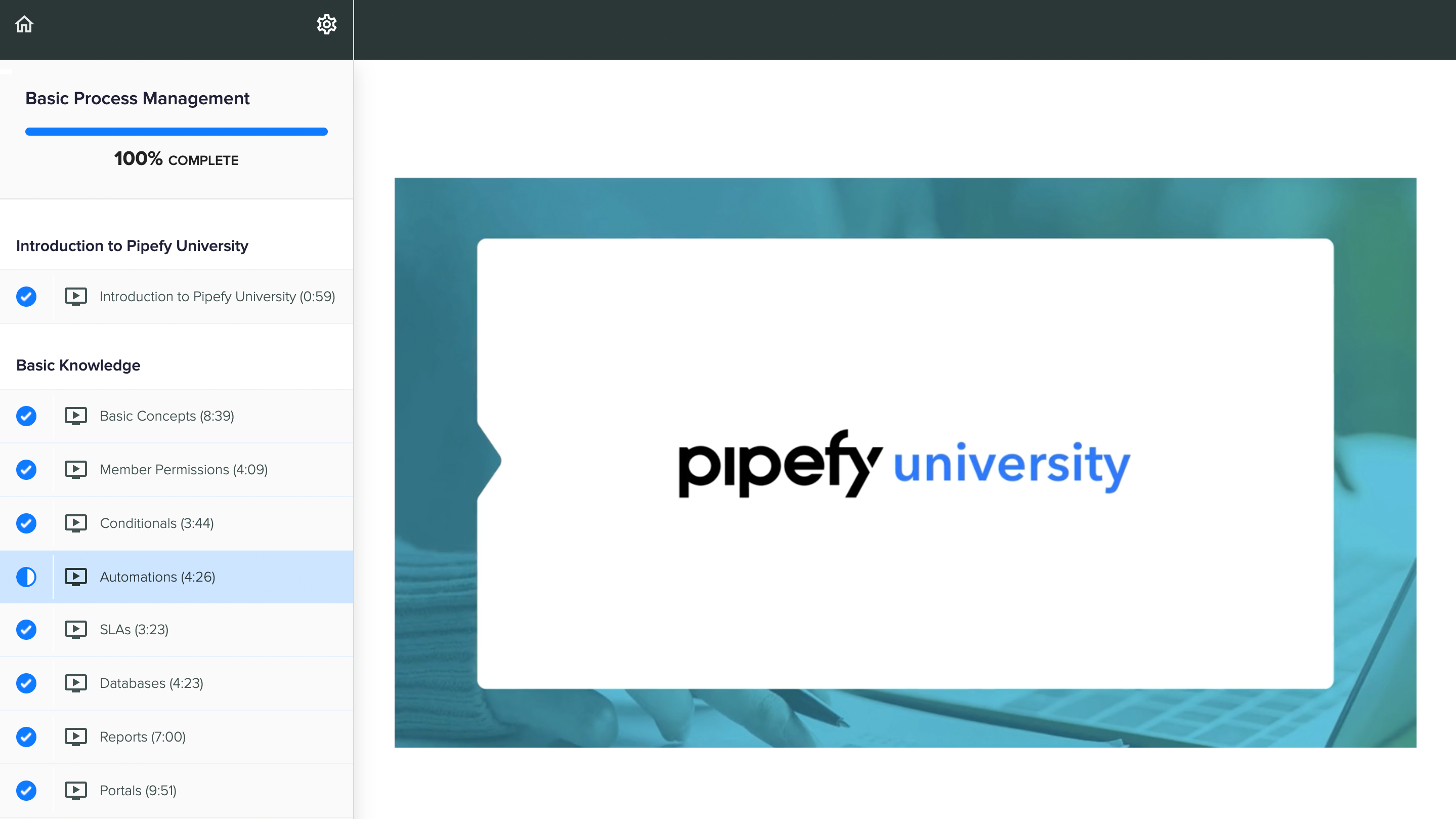Toggle the half-filled status circle for Automations
This screenshot has width=1456, height=819.
(x=26, y=577)
